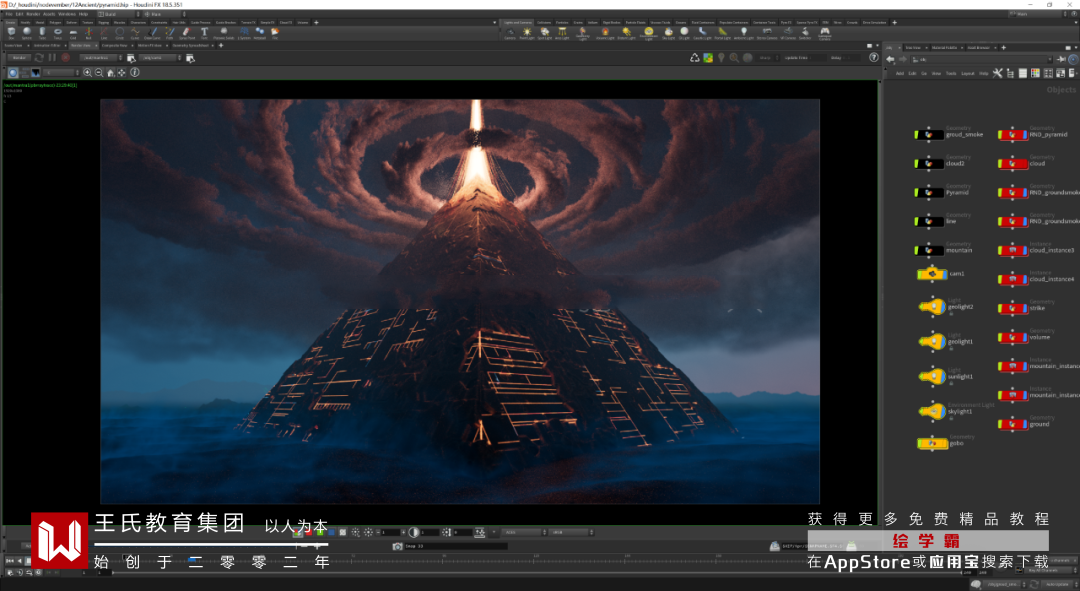Click the Render button
The image size is (1080, 591).
19,58
